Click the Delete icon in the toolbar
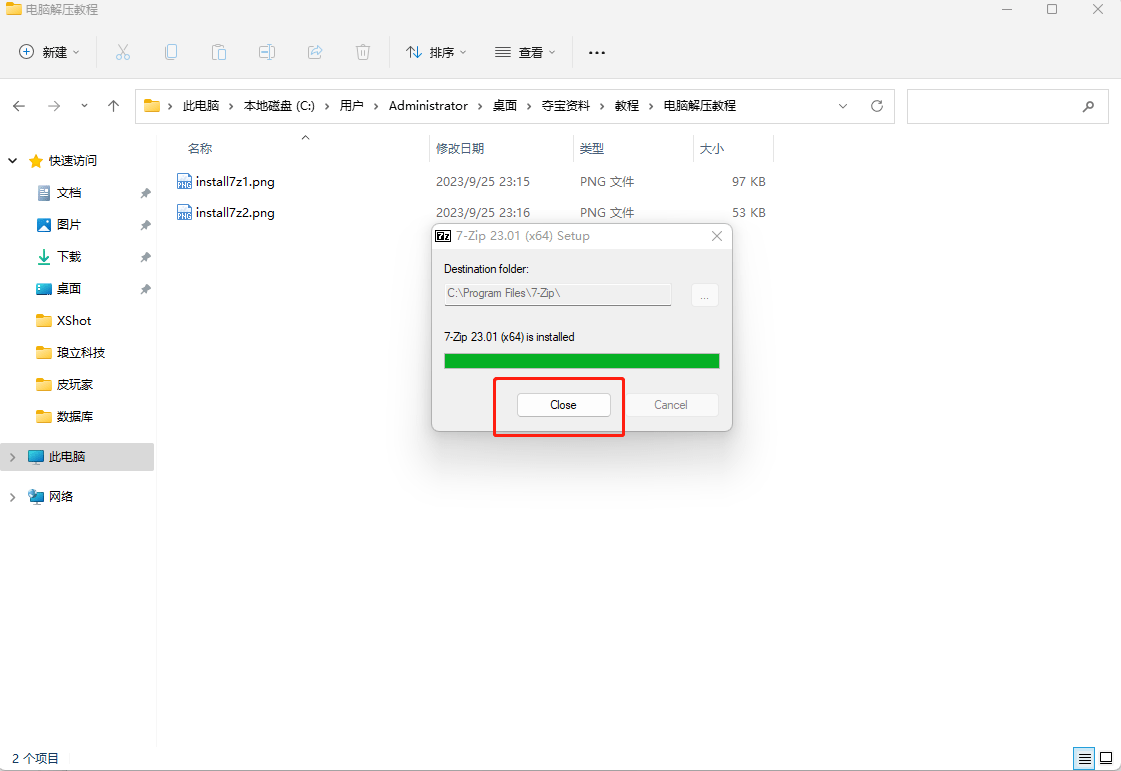Screen dimensions: 1121x771 click(362, 52)
